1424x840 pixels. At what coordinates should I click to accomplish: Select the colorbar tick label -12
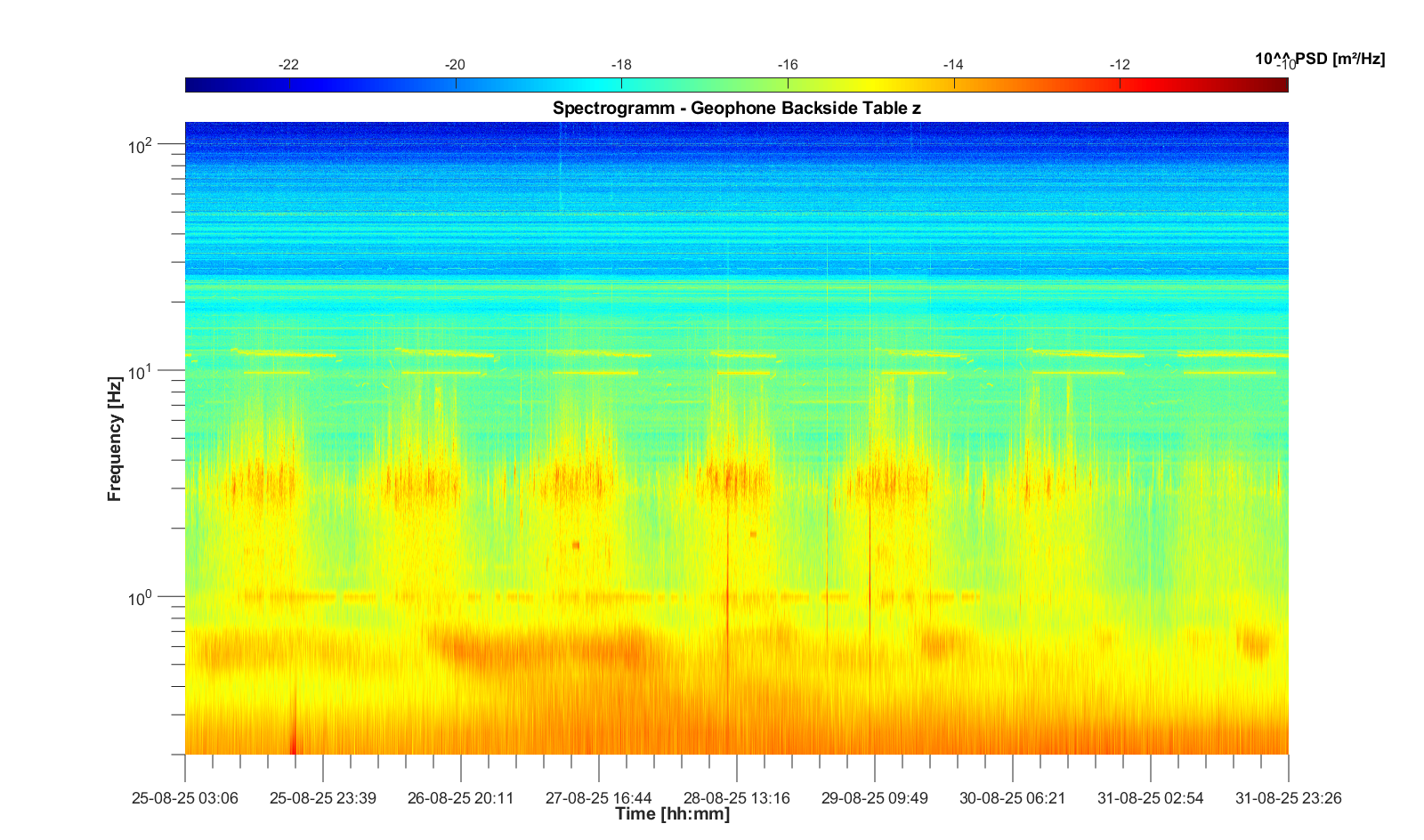[x=1120, y=65]
